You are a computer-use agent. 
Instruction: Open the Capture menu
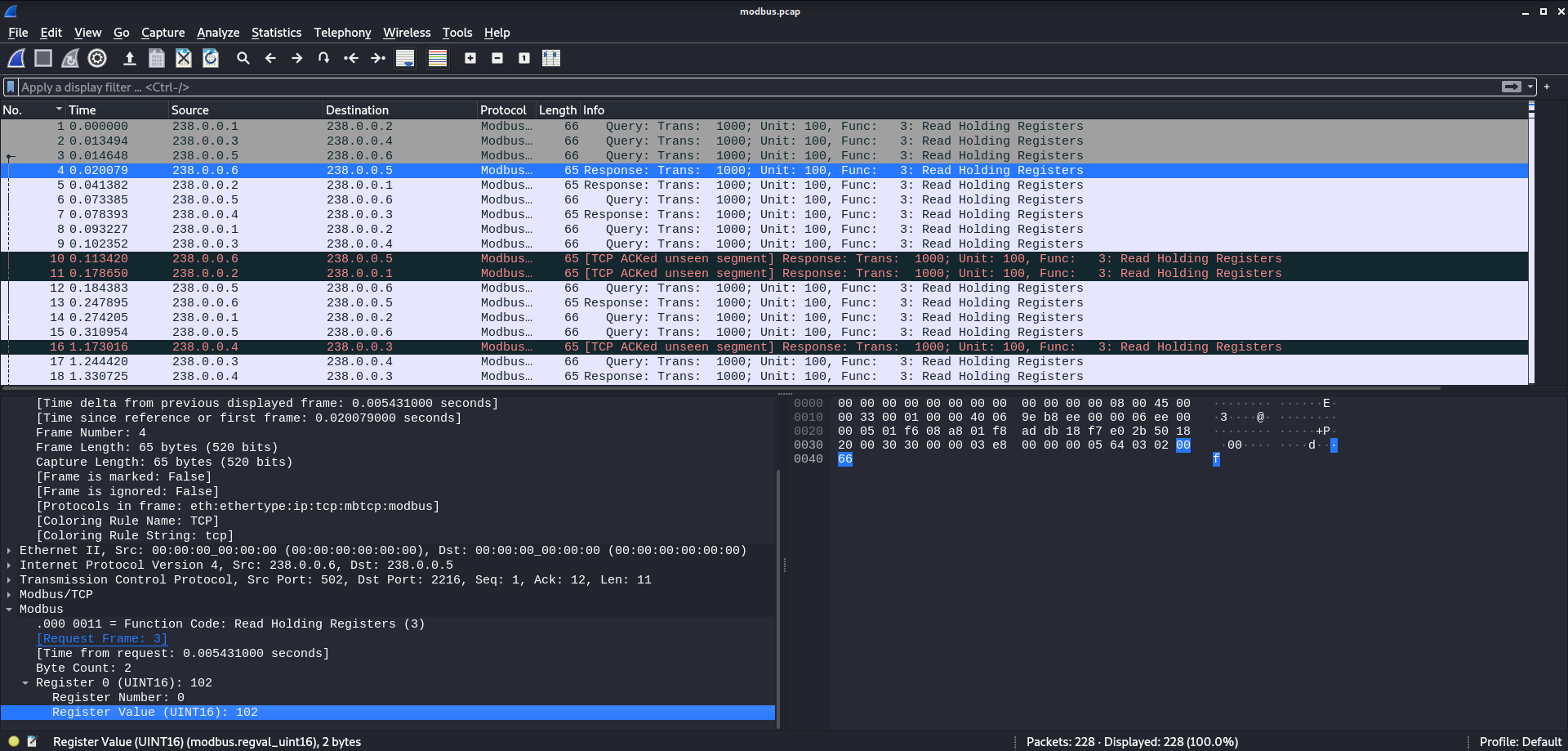(x=163, y=33)
